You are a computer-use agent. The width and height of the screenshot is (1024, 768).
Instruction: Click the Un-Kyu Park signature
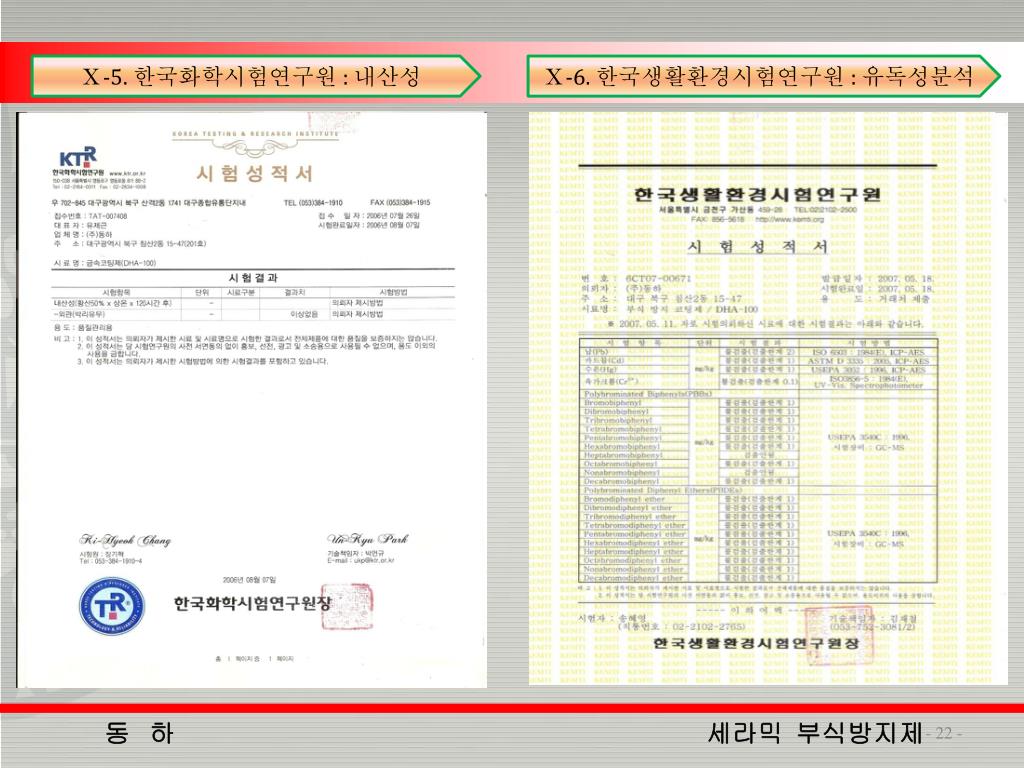point(367,539)
